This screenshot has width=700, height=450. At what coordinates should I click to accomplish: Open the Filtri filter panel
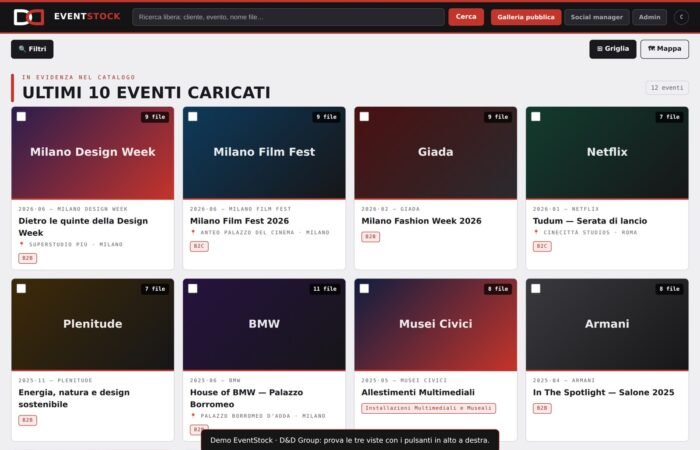pos(32,49)
